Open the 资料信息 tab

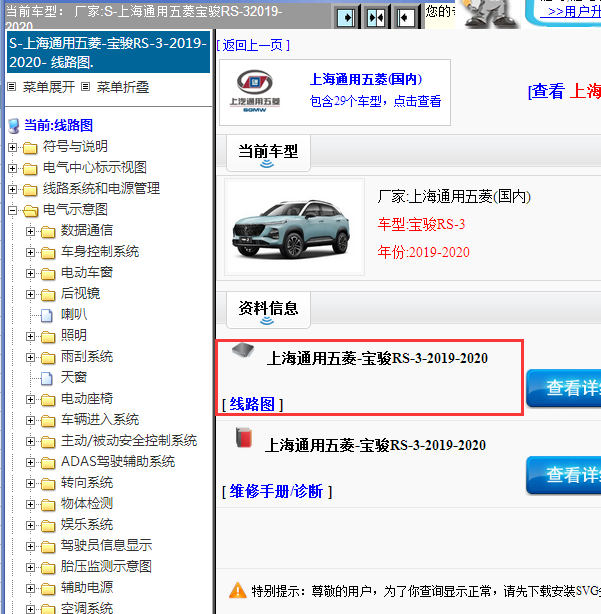pyautogui.click(x=268, y=310)
